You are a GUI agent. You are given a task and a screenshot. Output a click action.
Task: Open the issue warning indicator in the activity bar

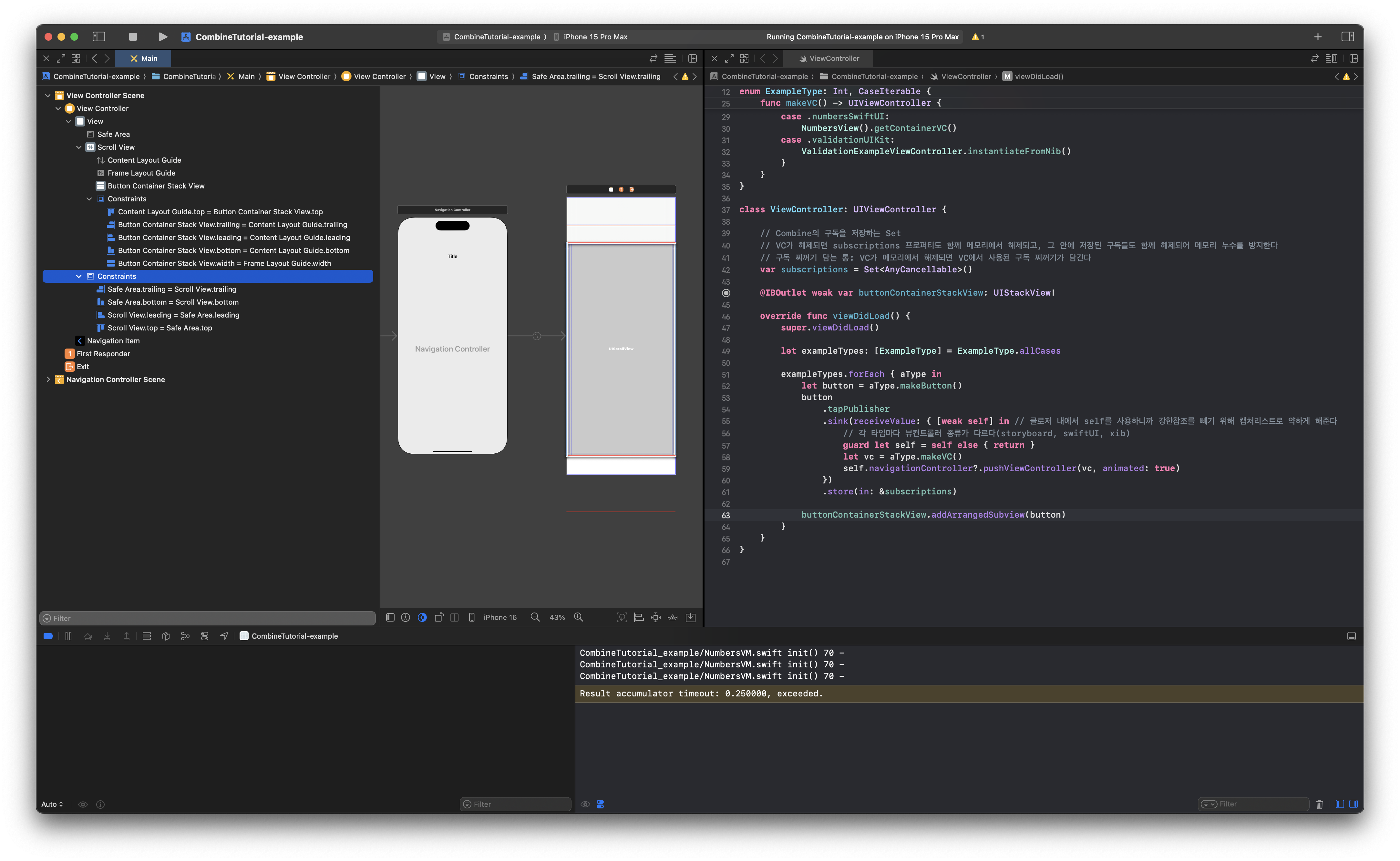pos(977,36)
